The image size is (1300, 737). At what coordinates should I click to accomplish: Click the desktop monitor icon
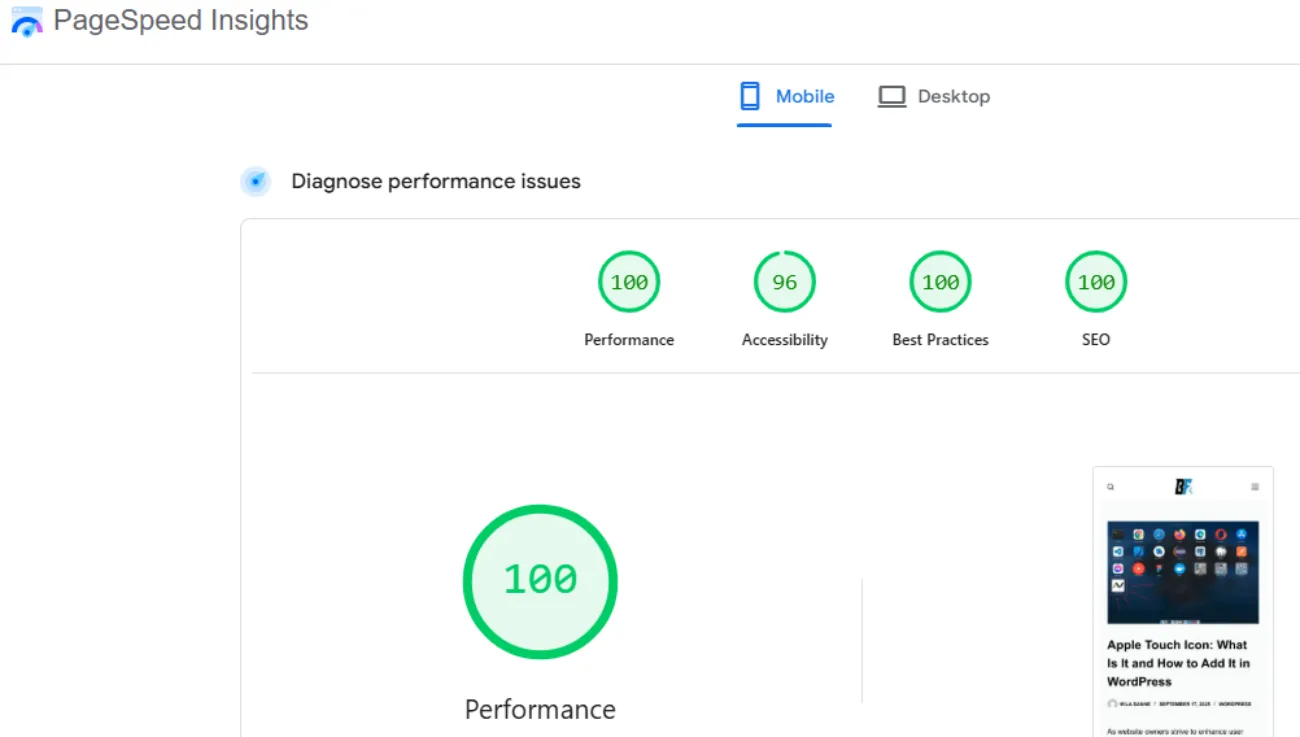[x=891, y=96]
